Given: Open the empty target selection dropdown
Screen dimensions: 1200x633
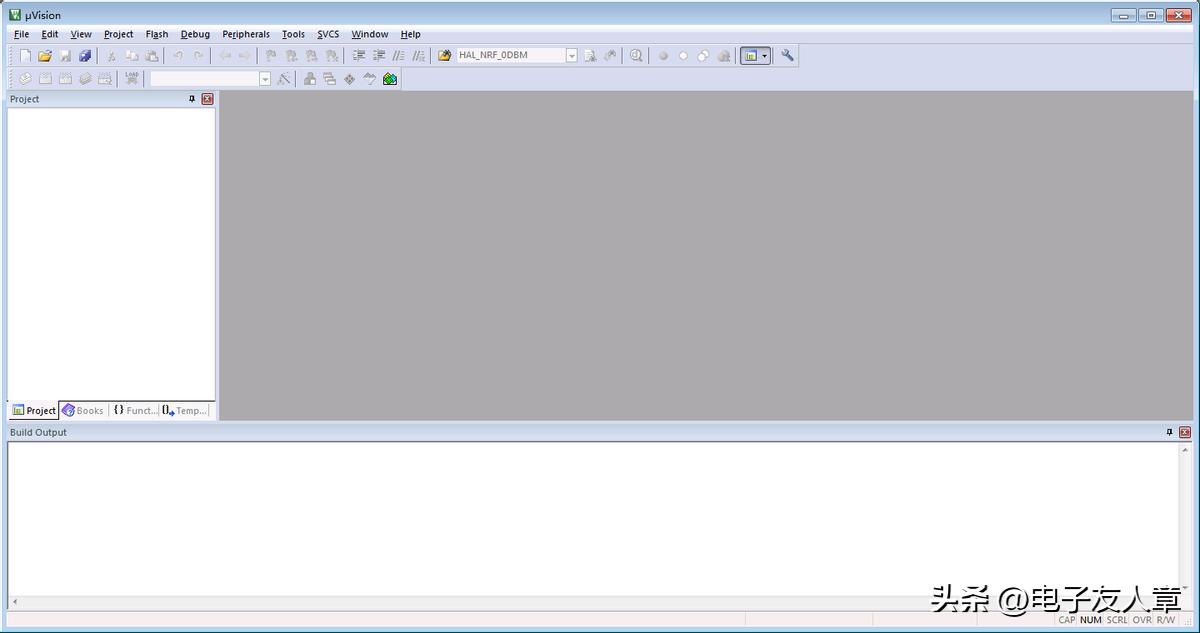Looking at the screenshot, I should tap(265, 79).
